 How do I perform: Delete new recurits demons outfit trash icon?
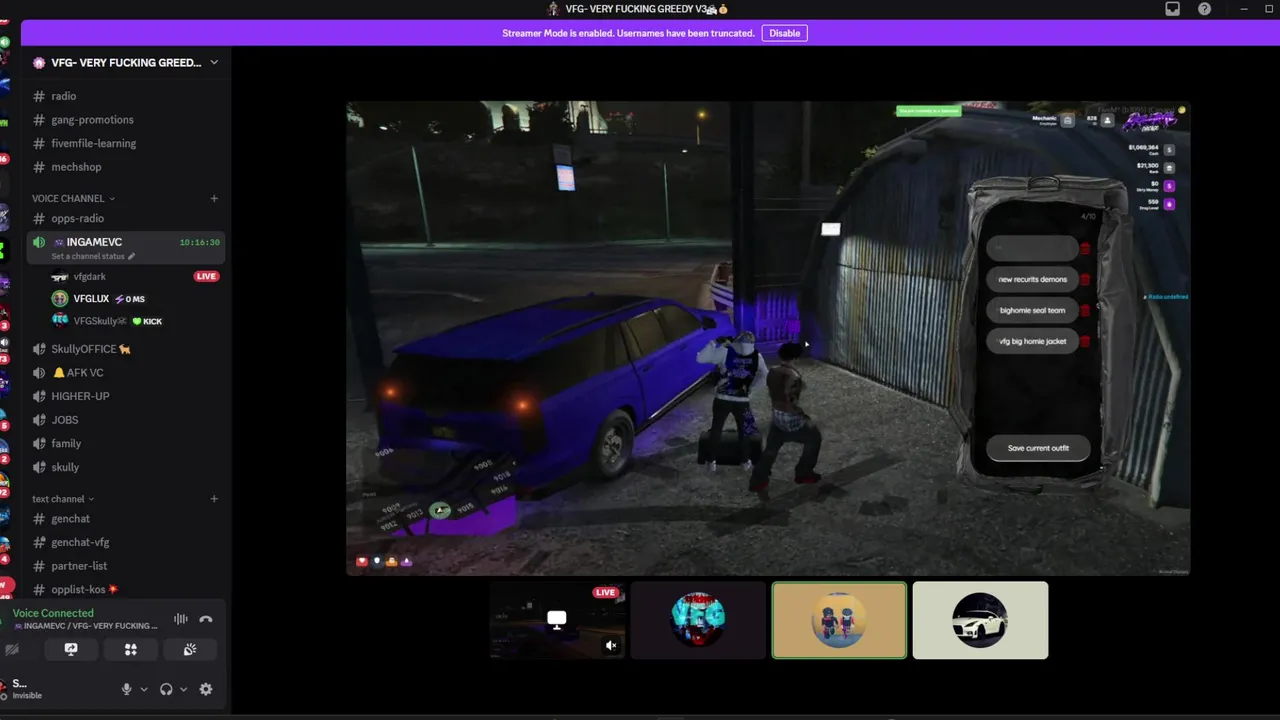pos(1085,279)
